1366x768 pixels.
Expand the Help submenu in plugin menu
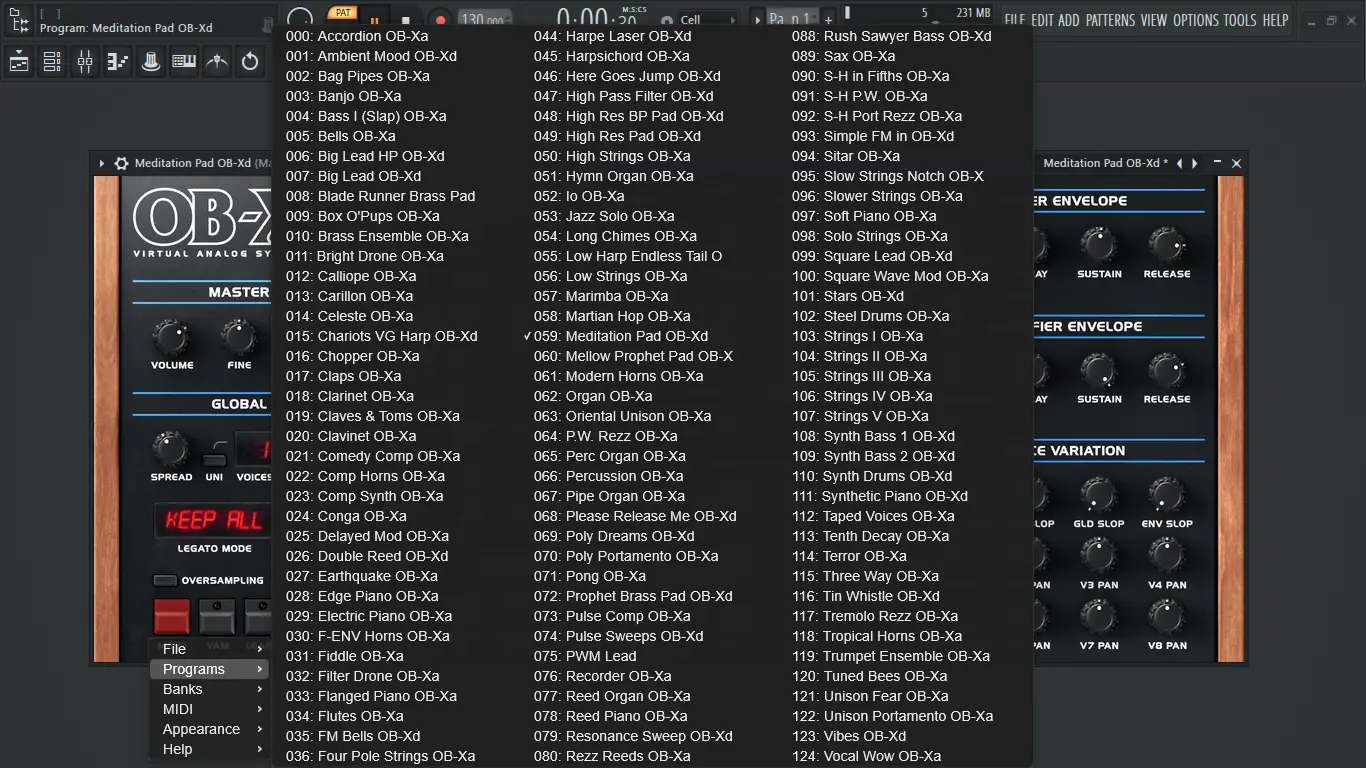click(209, 749)
